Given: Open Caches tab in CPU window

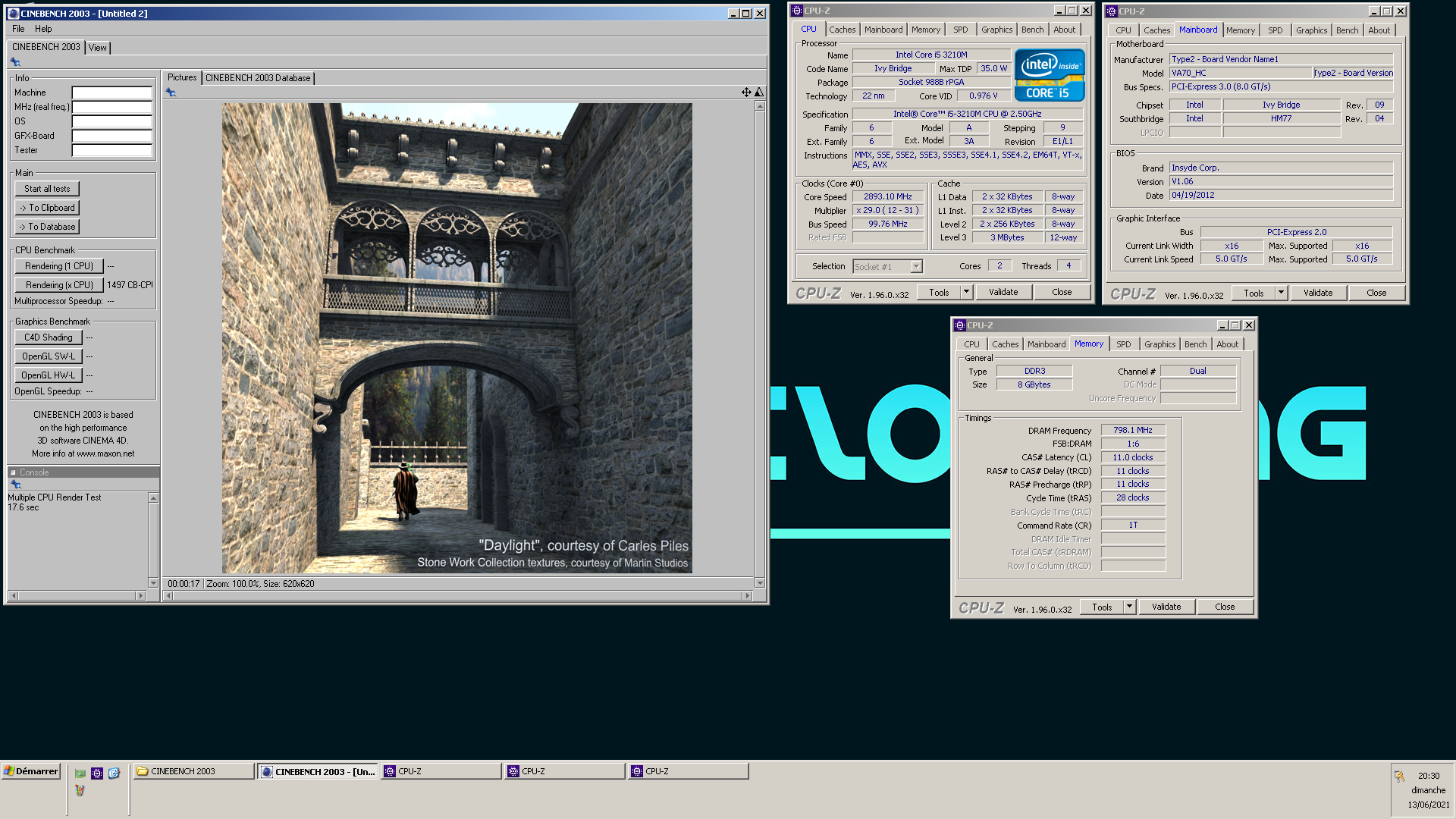Looking at the screenshot, I should [842, 30].
